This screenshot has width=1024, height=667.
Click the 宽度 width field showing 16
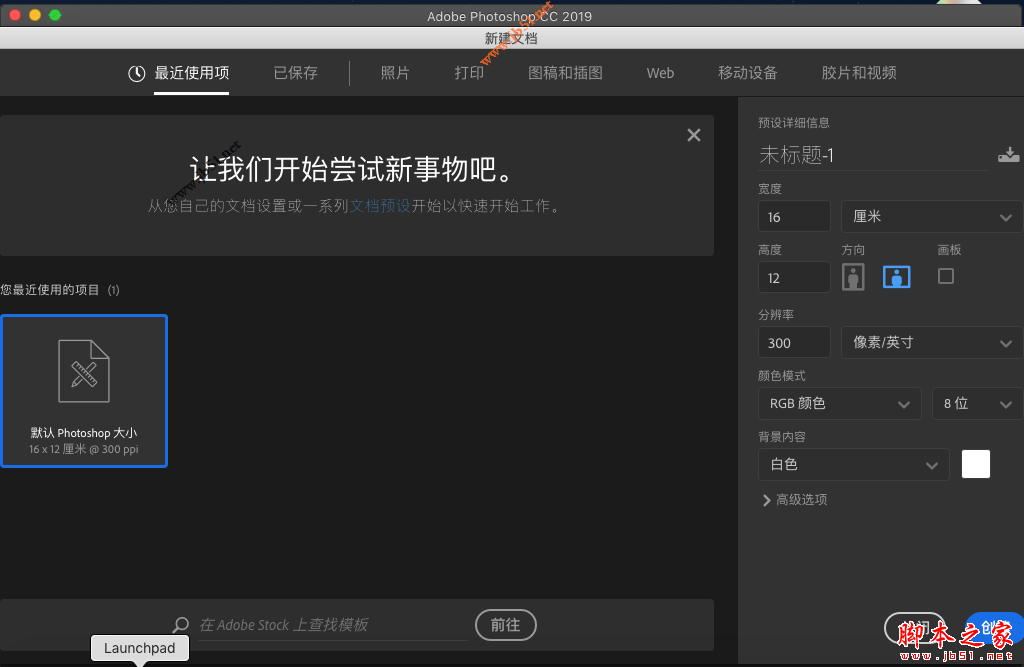click(794, 217)
